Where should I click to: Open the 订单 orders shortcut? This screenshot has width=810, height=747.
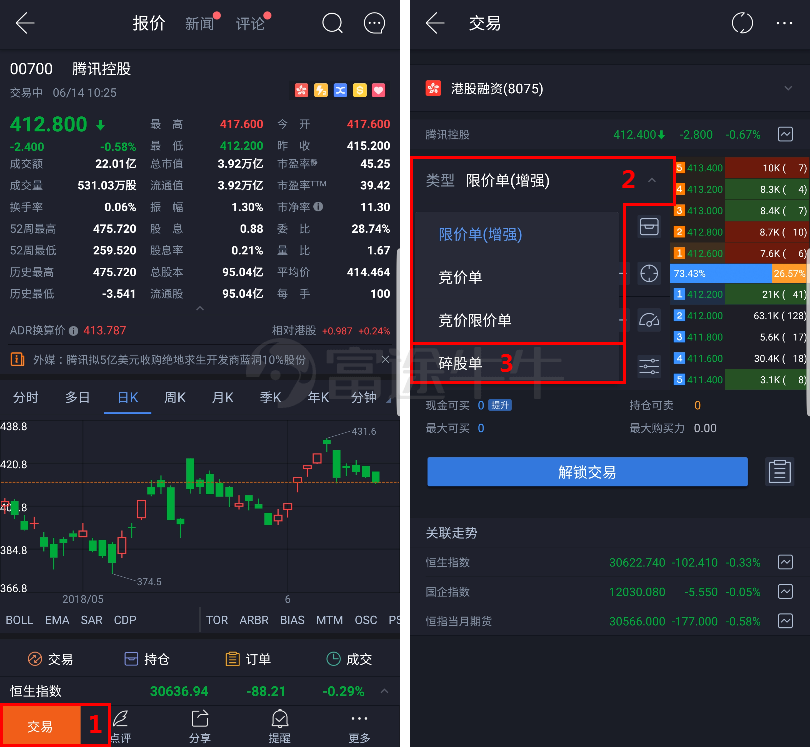point(248,659)
